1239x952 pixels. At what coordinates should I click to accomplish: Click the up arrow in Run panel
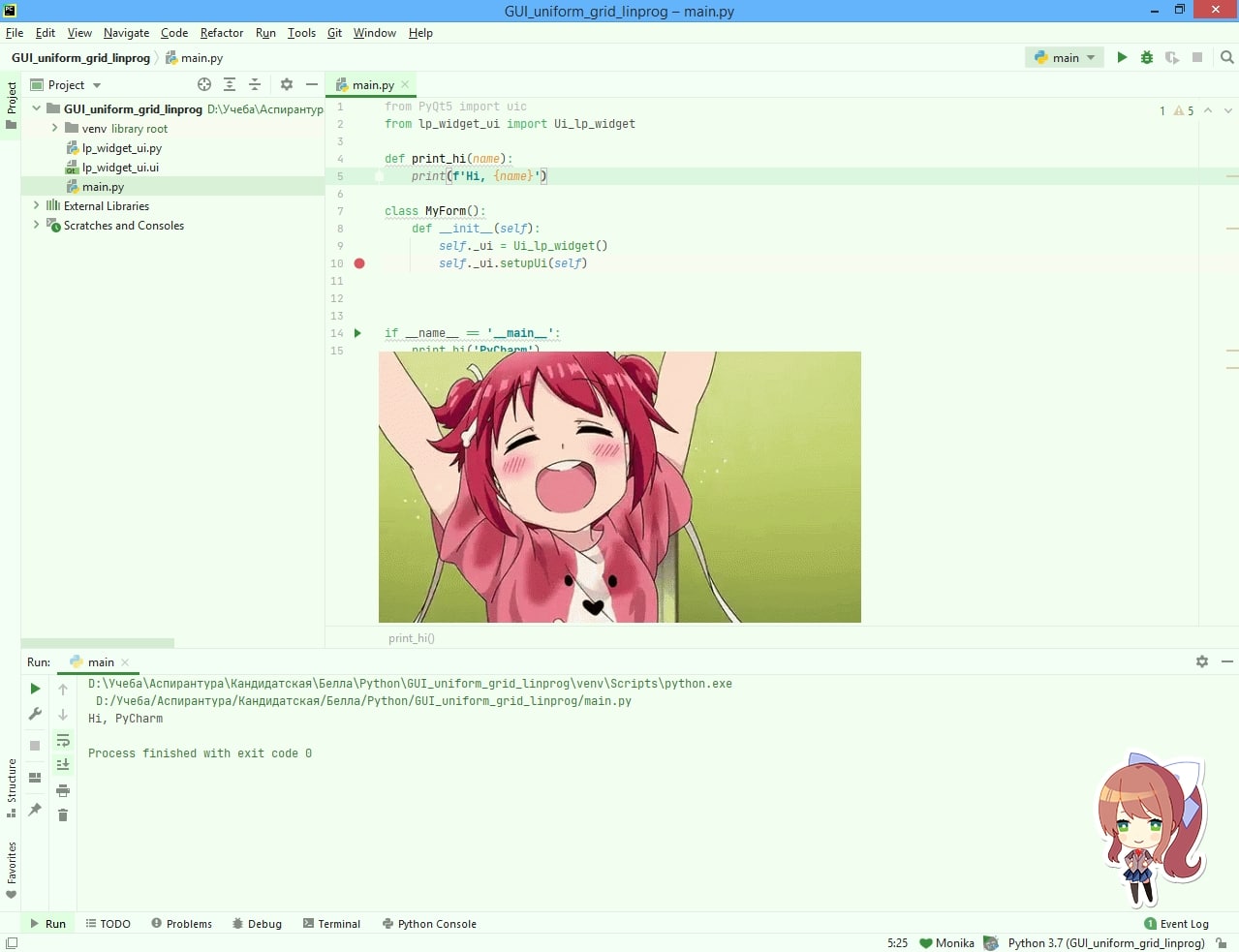tap(63, 690)
